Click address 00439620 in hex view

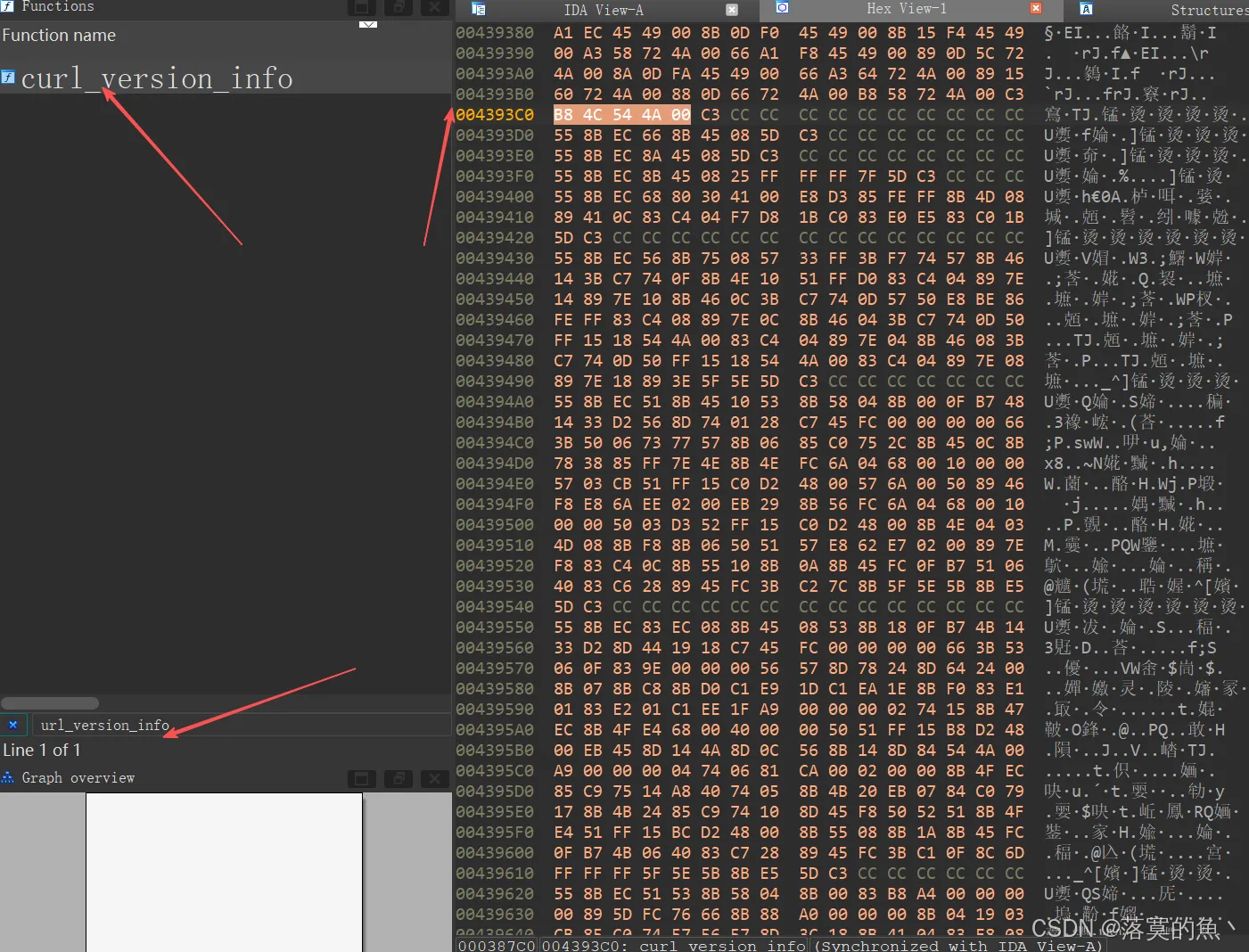(495, 894)
